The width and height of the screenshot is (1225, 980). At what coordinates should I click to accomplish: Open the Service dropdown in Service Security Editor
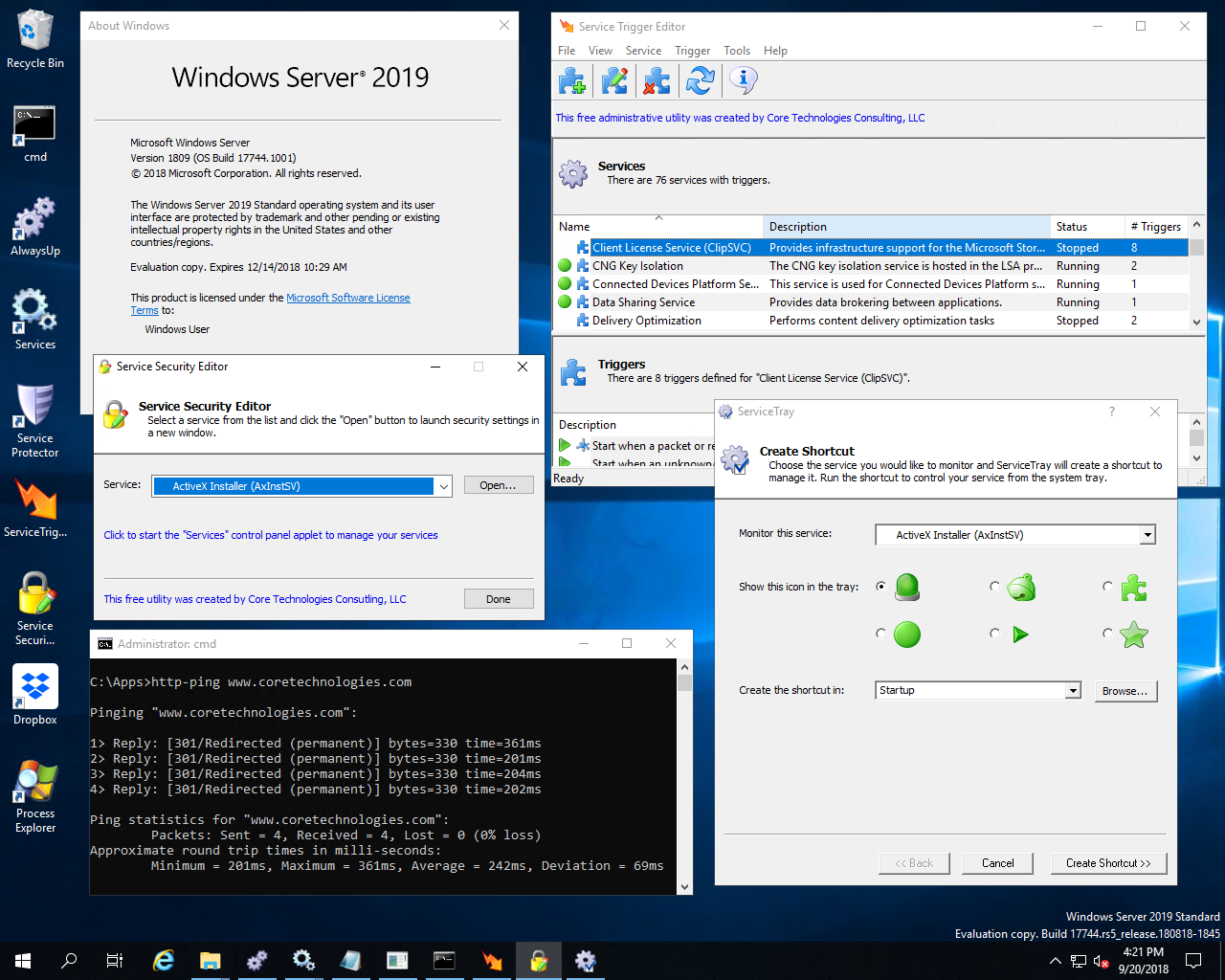click(442, 485)
